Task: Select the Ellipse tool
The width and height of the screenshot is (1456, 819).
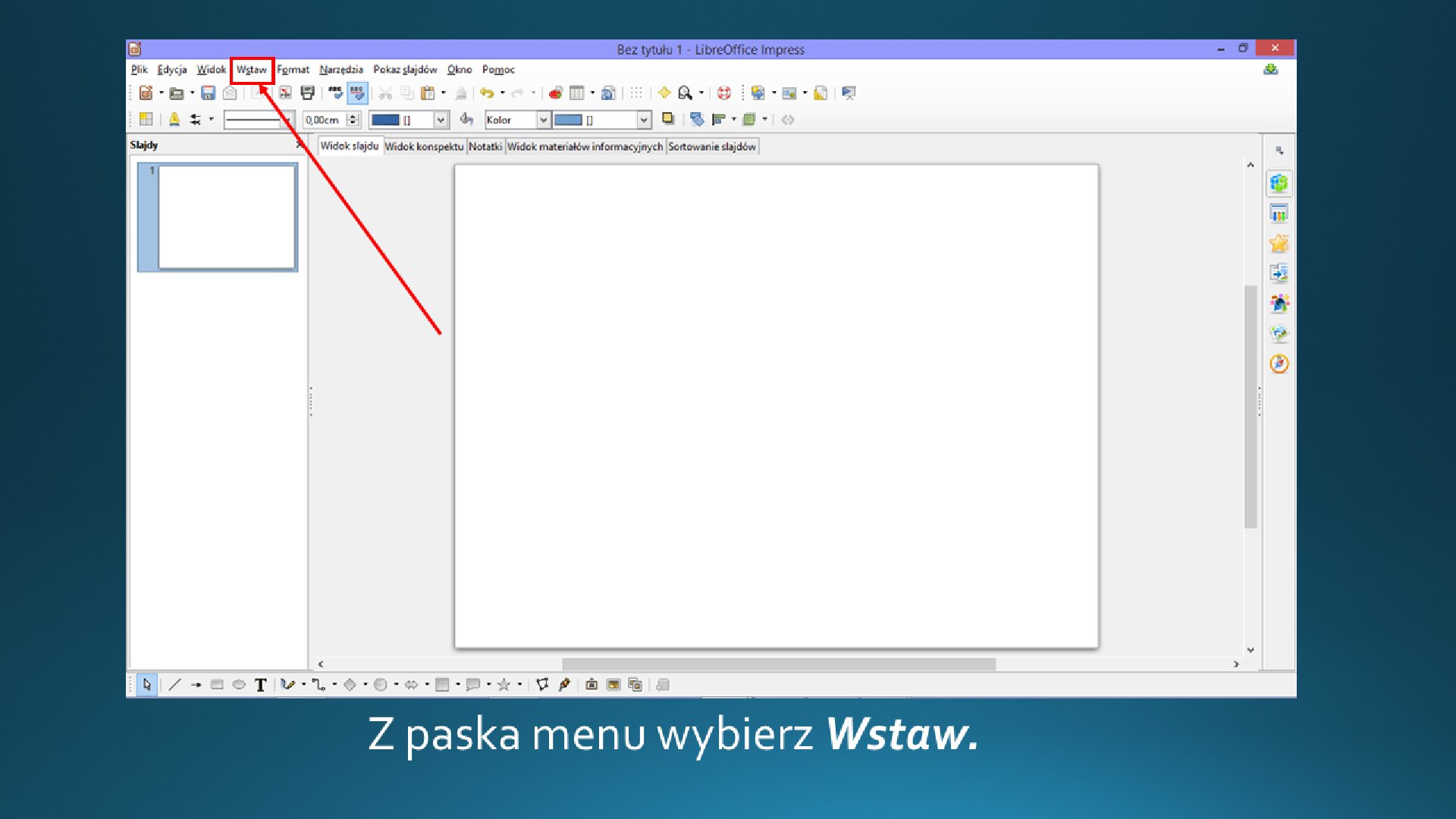Action: coord(238,684)
